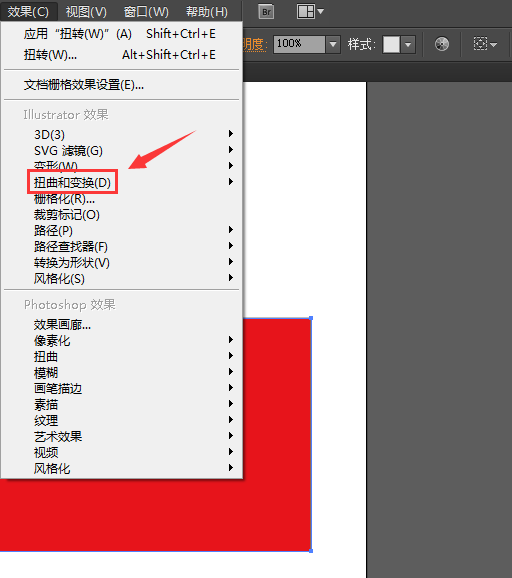Expand the SVG 滤镜(G) submenu

122,150
